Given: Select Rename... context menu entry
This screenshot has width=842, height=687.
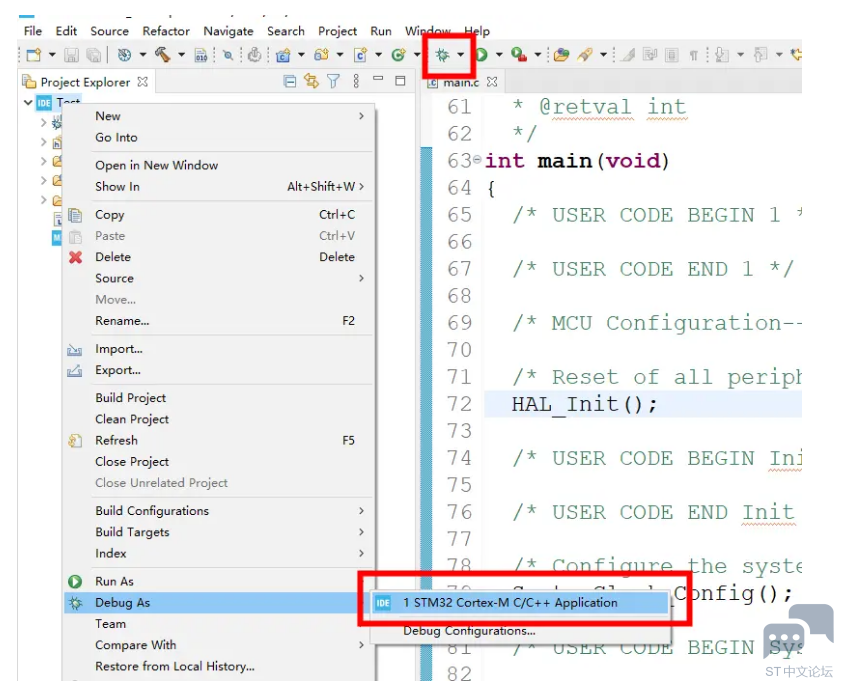Looking at the screenshot, I should coord(217,321).
